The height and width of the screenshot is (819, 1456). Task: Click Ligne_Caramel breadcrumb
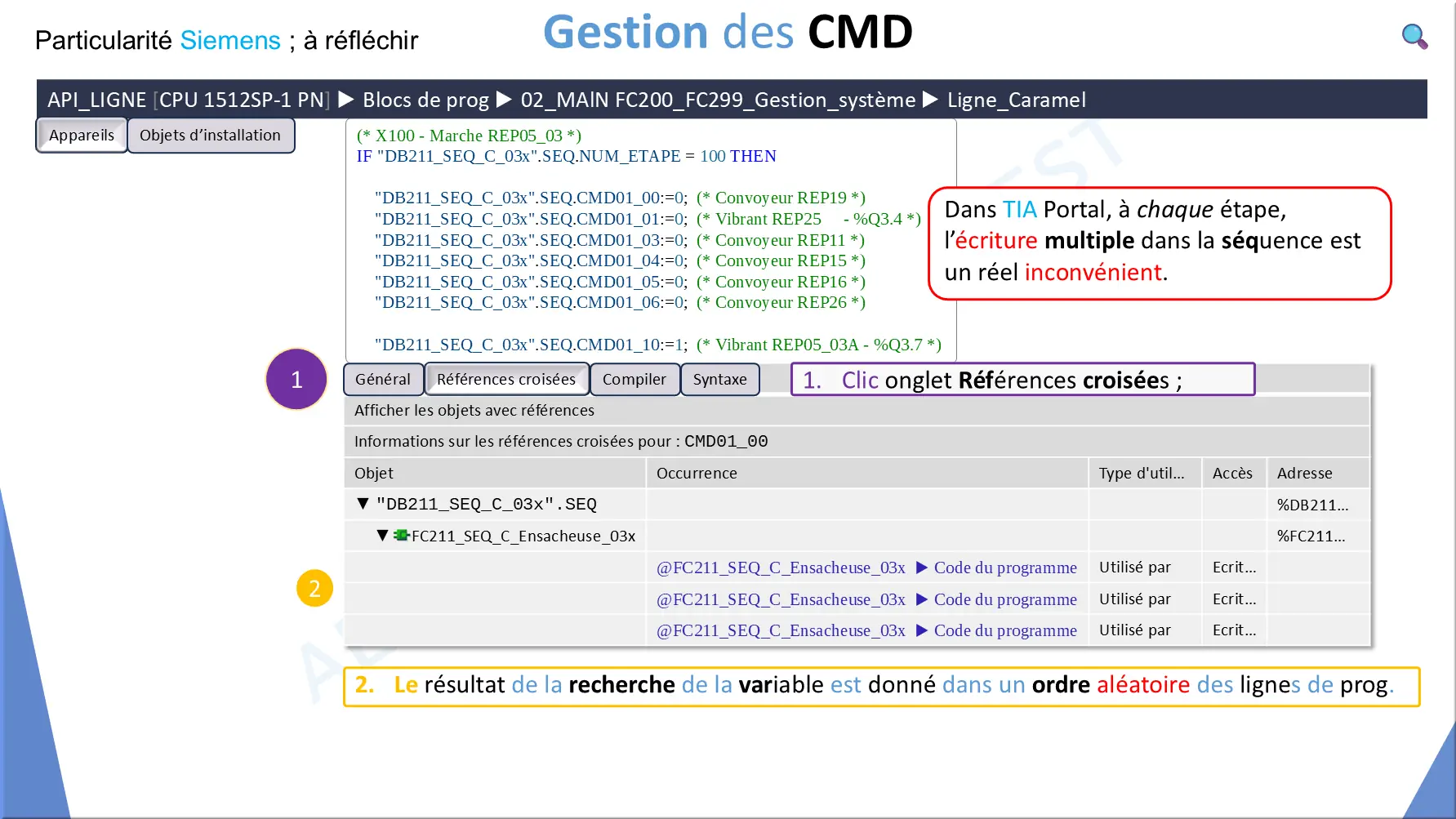tap(1017, 100)
